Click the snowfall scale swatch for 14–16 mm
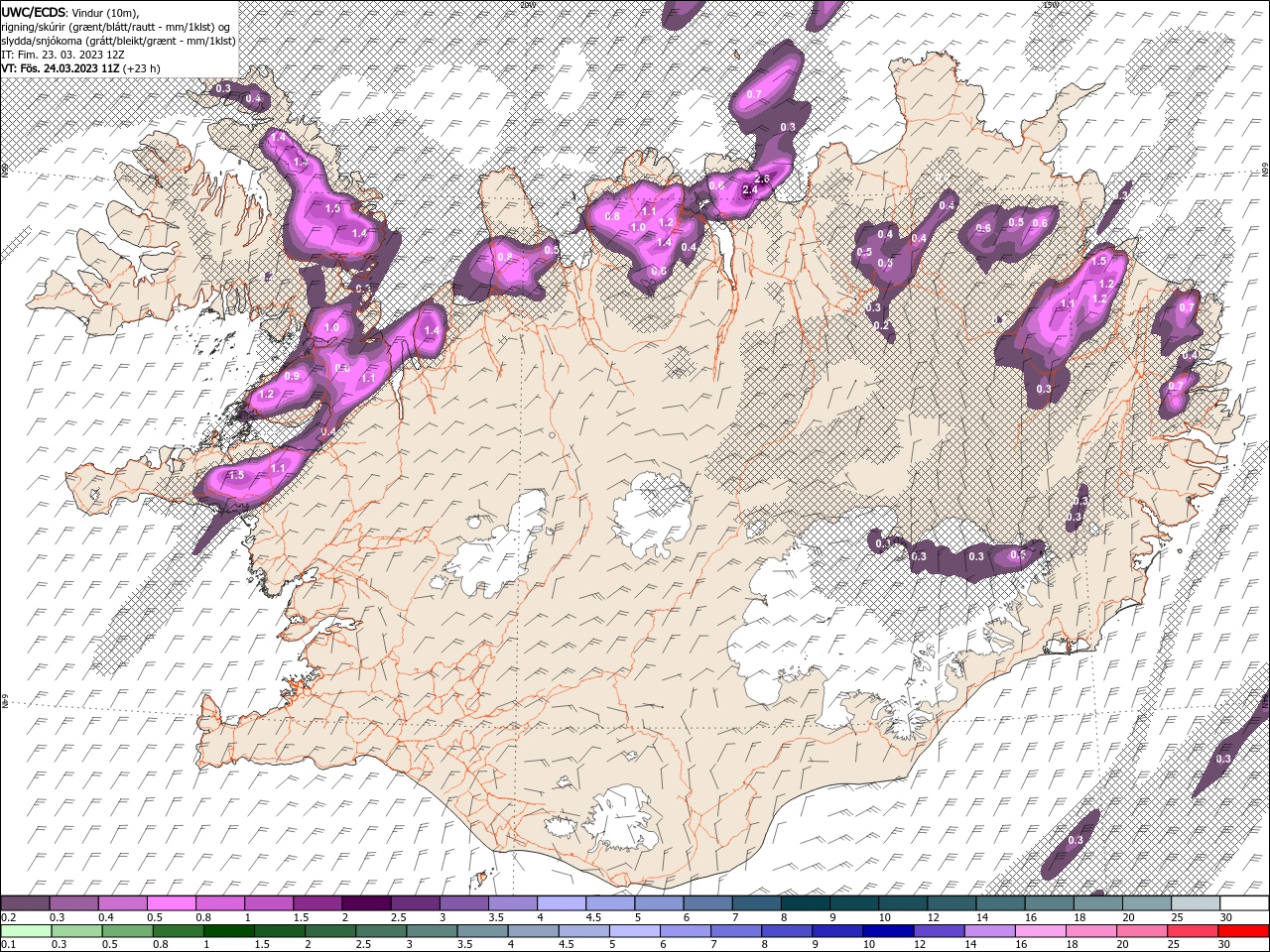The image size is (1270, 952). pos(999,903)
